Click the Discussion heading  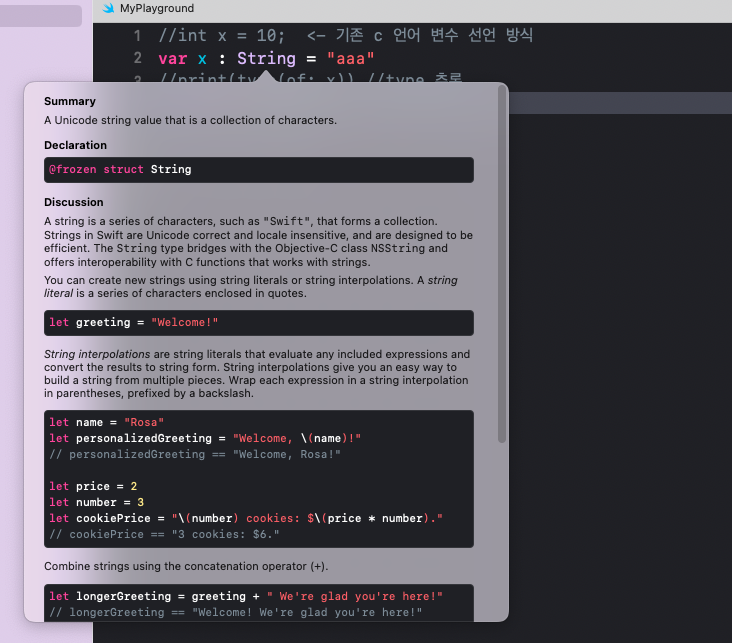point(74,202)
